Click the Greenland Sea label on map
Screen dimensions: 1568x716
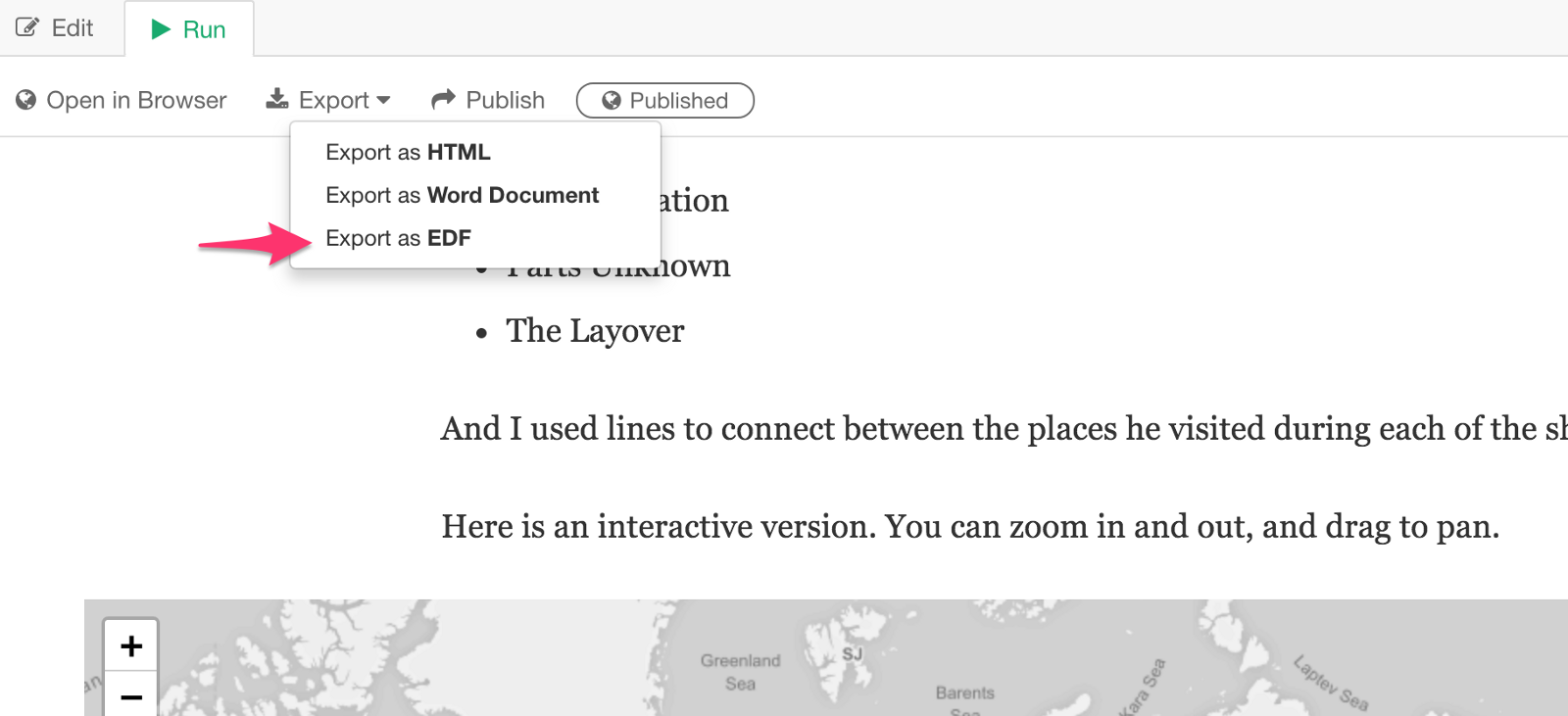tap(740, 672)
